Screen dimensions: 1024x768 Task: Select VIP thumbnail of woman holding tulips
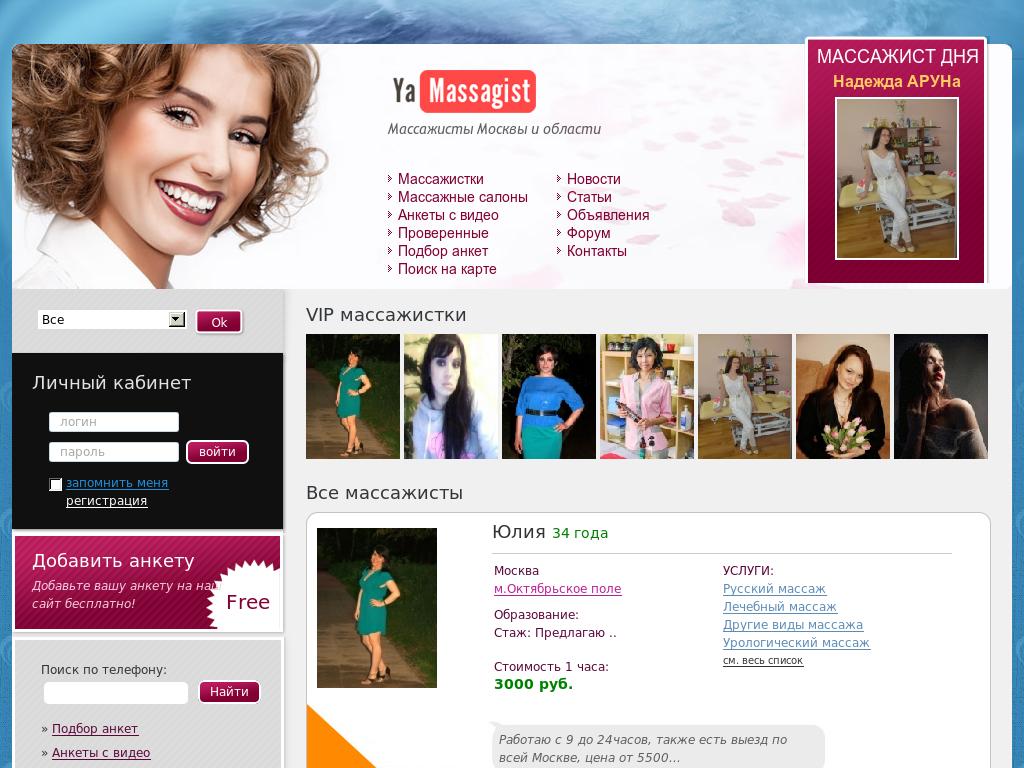[x=842, y=396]
